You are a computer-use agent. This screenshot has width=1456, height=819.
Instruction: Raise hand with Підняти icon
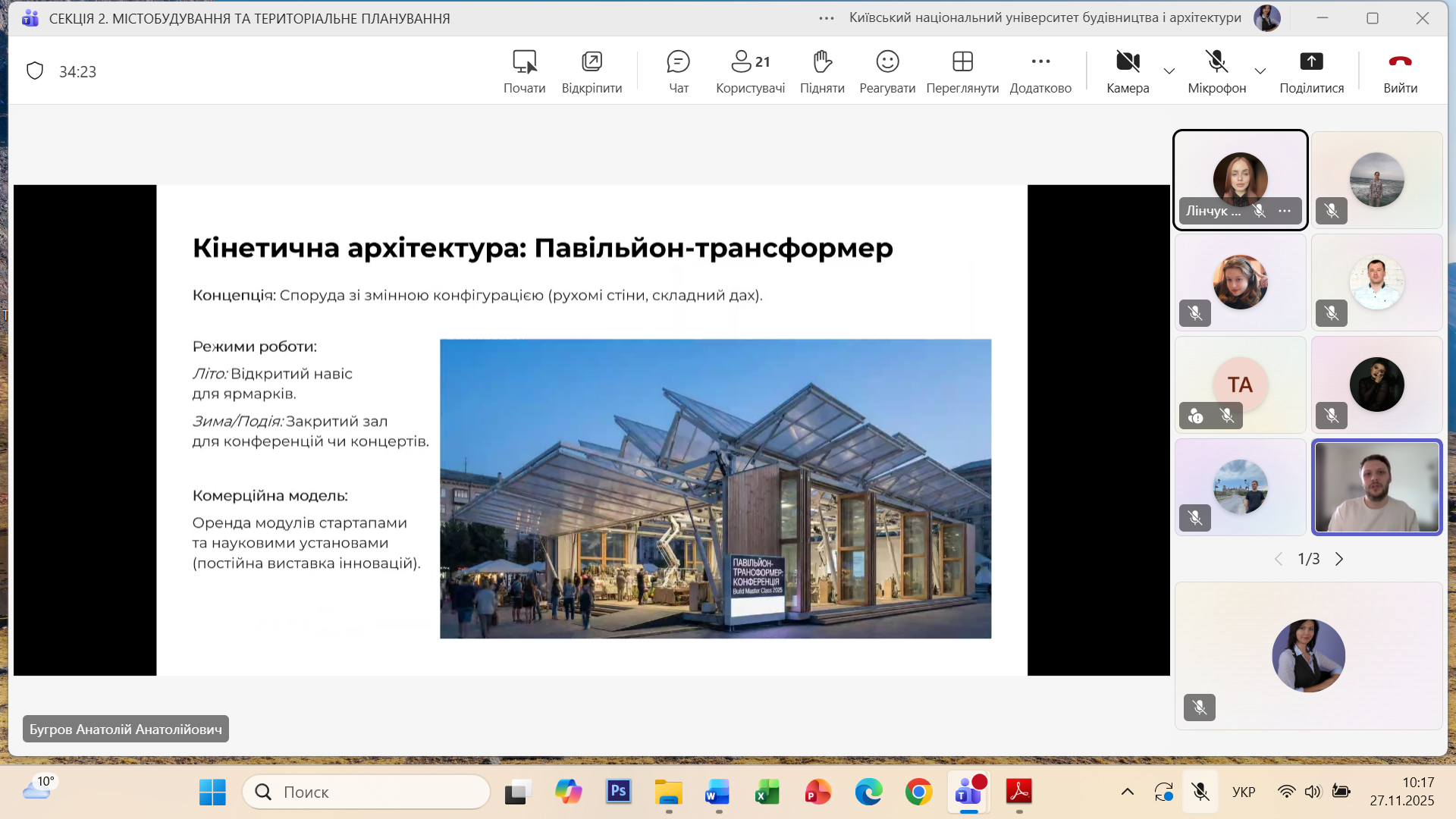point(822,71)
